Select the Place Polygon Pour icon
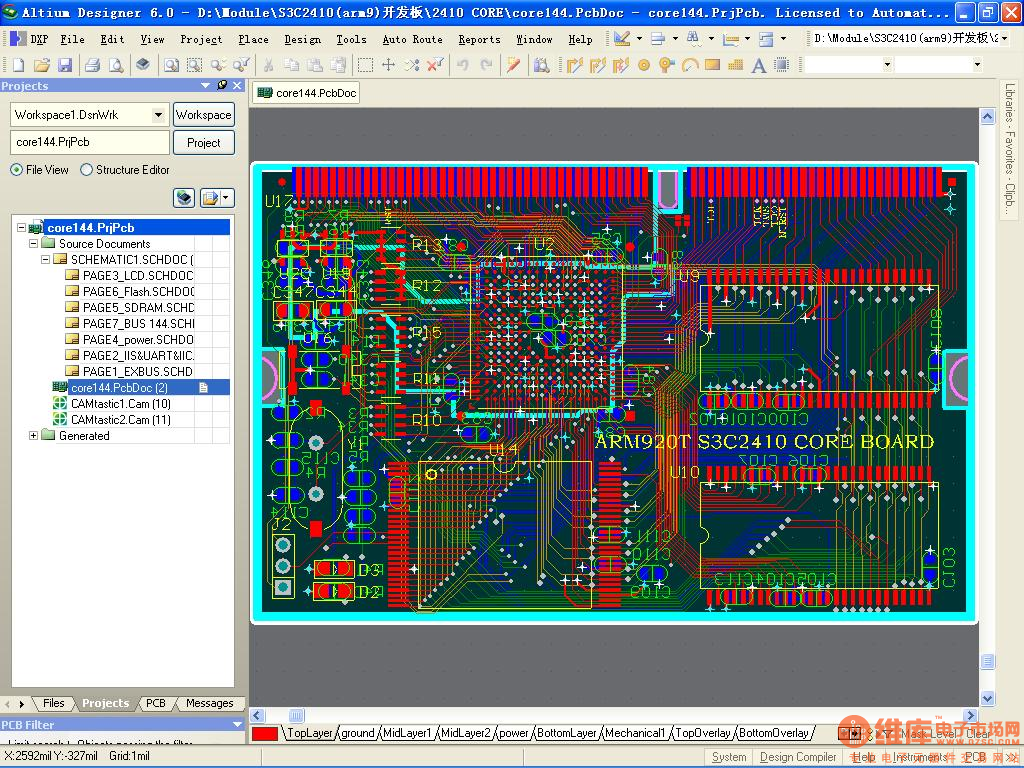The height and width of the screenshot is (768, 1024). point(735,65)
